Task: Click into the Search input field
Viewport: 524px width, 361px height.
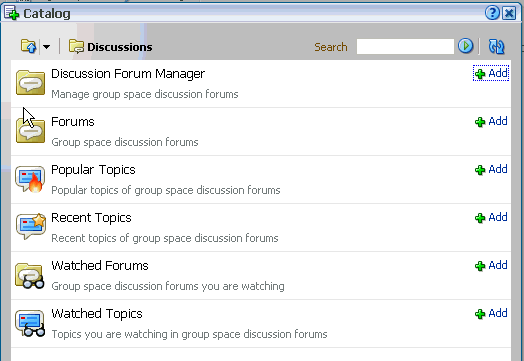Action: click(x=405, y=46)
